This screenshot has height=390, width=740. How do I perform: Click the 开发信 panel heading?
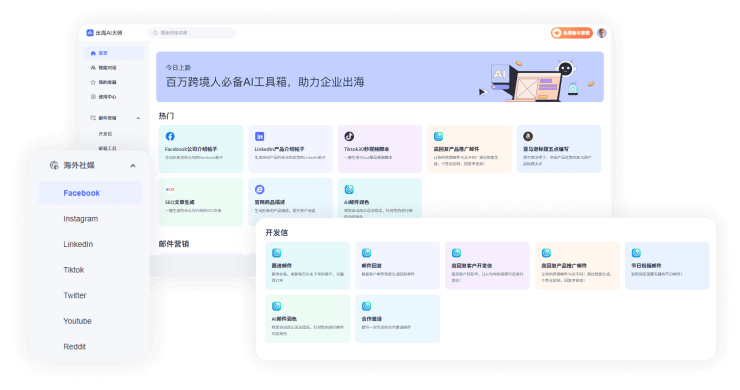click(277, 232)
